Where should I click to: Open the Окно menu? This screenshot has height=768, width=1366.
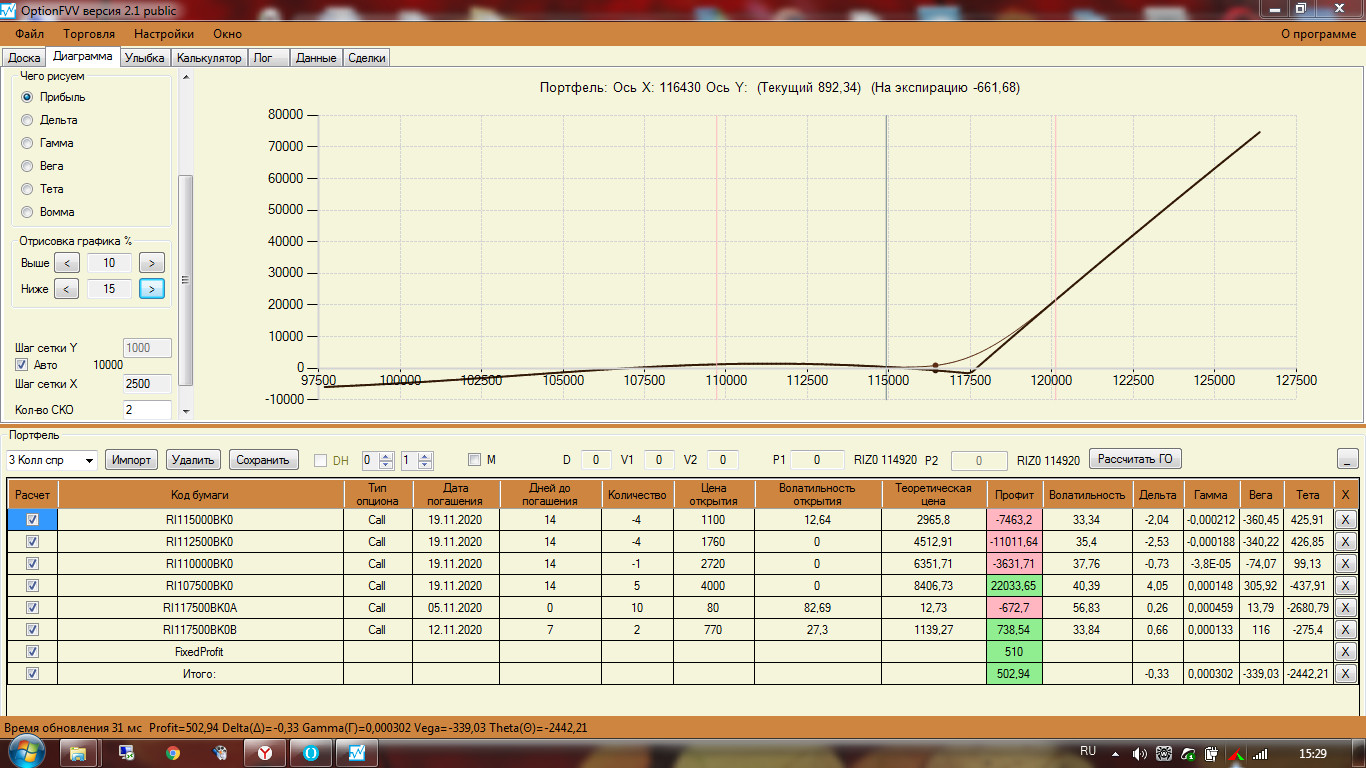coord(227,34)
